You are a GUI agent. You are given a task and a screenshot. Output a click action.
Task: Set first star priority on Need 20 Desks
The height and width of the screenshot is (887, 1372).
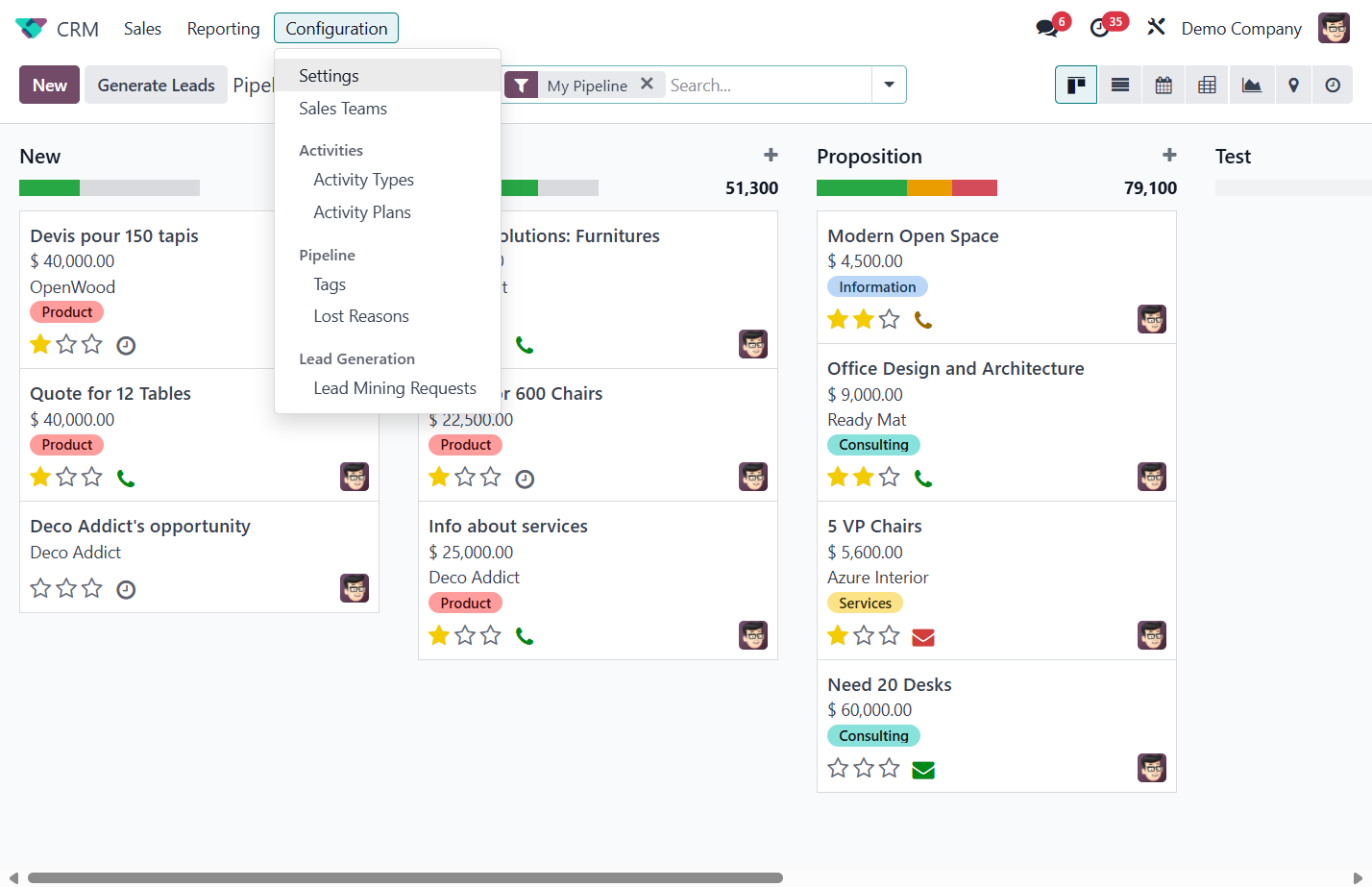coord(838,768)
